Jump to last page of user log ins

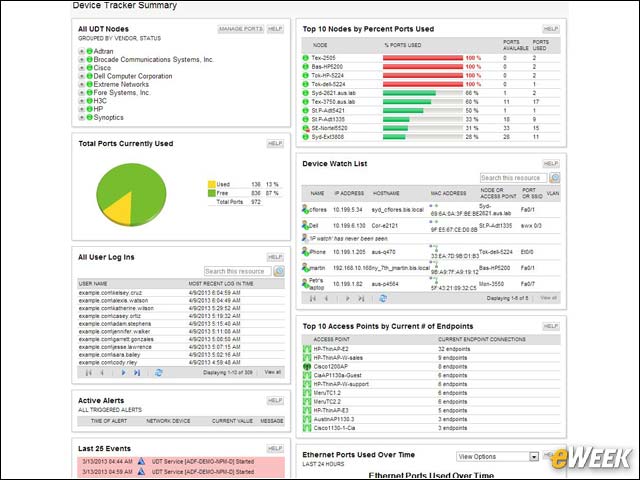point(137,373)
